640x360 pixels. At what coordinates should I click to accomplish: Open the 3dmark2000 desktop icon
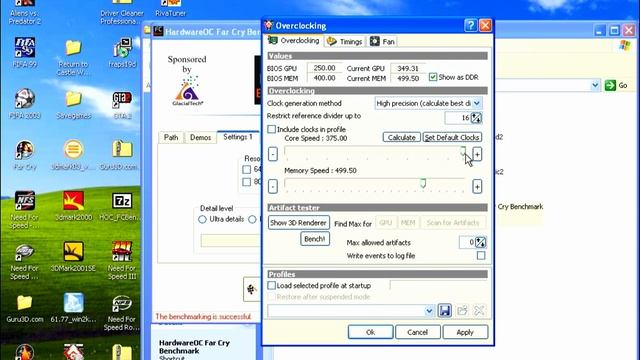point(73,206)
